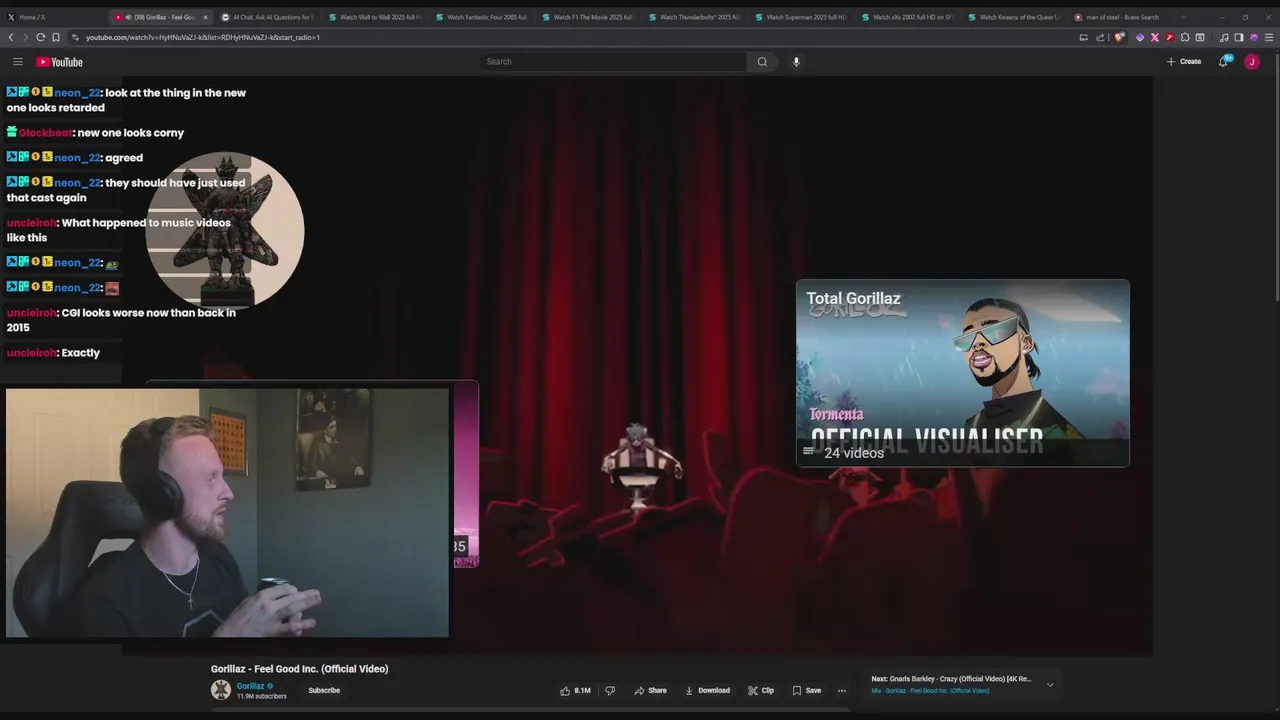Open the Brave profile avatar in toolbar

point(1253,37)
